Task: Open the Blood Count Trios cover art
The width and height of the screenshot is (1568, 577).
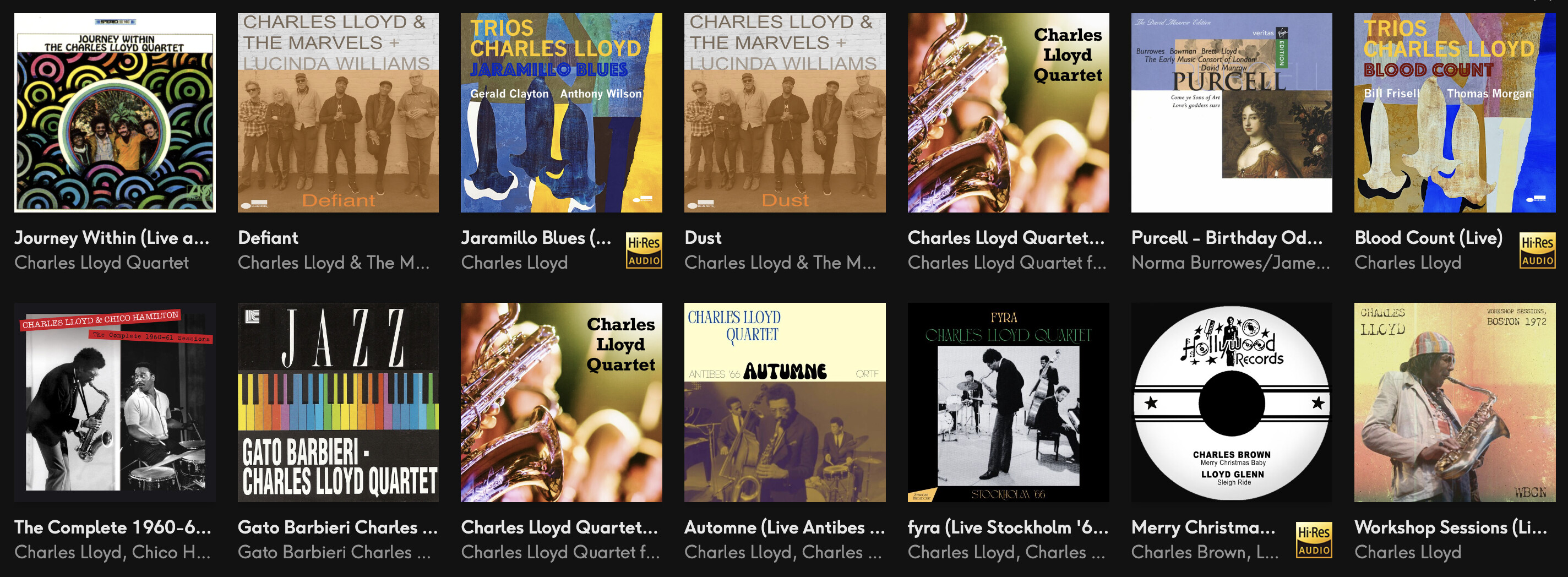Action: click(x=1455, y=113)
